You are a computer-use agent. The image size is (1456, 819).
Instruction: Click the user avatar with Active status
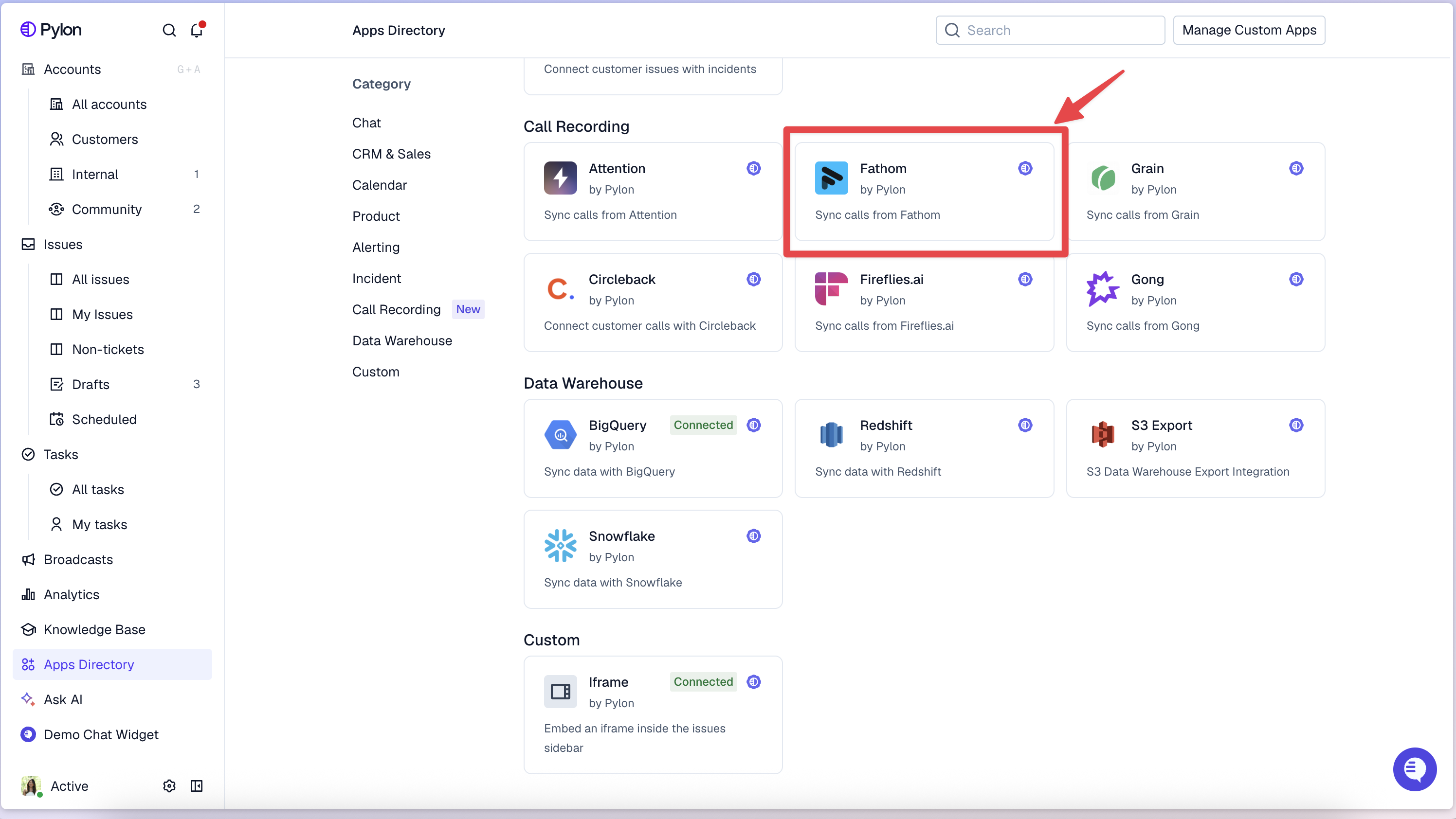31,785
